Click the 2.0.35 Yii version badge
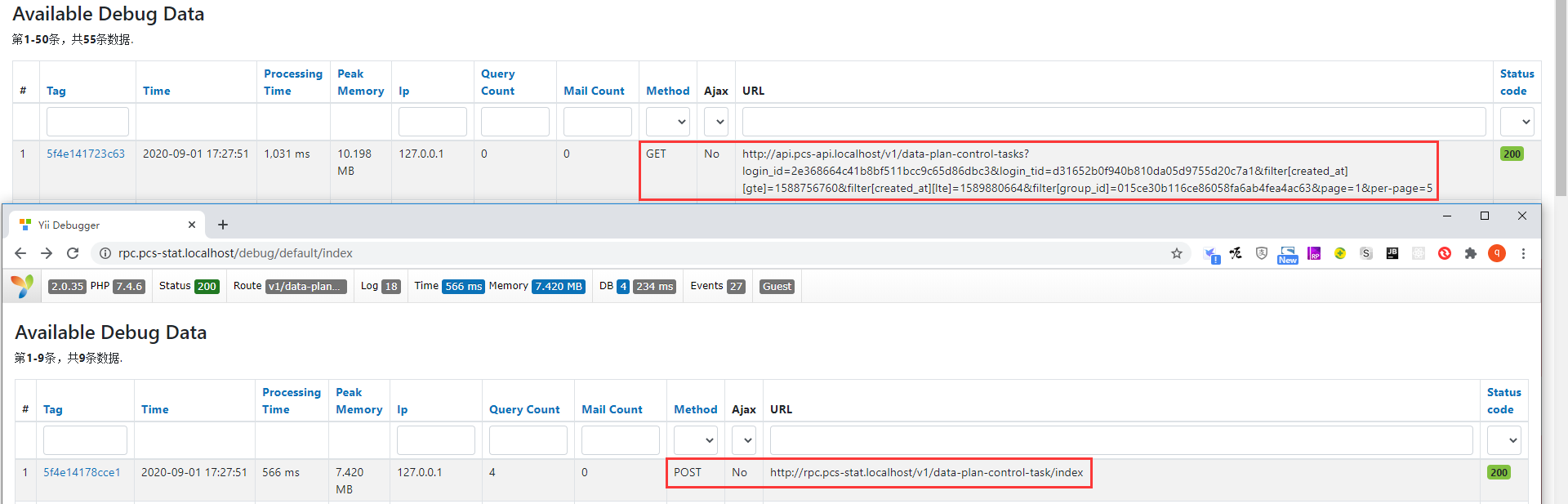The height and width of the screenshot is (504, 1568). click(67, 286)
